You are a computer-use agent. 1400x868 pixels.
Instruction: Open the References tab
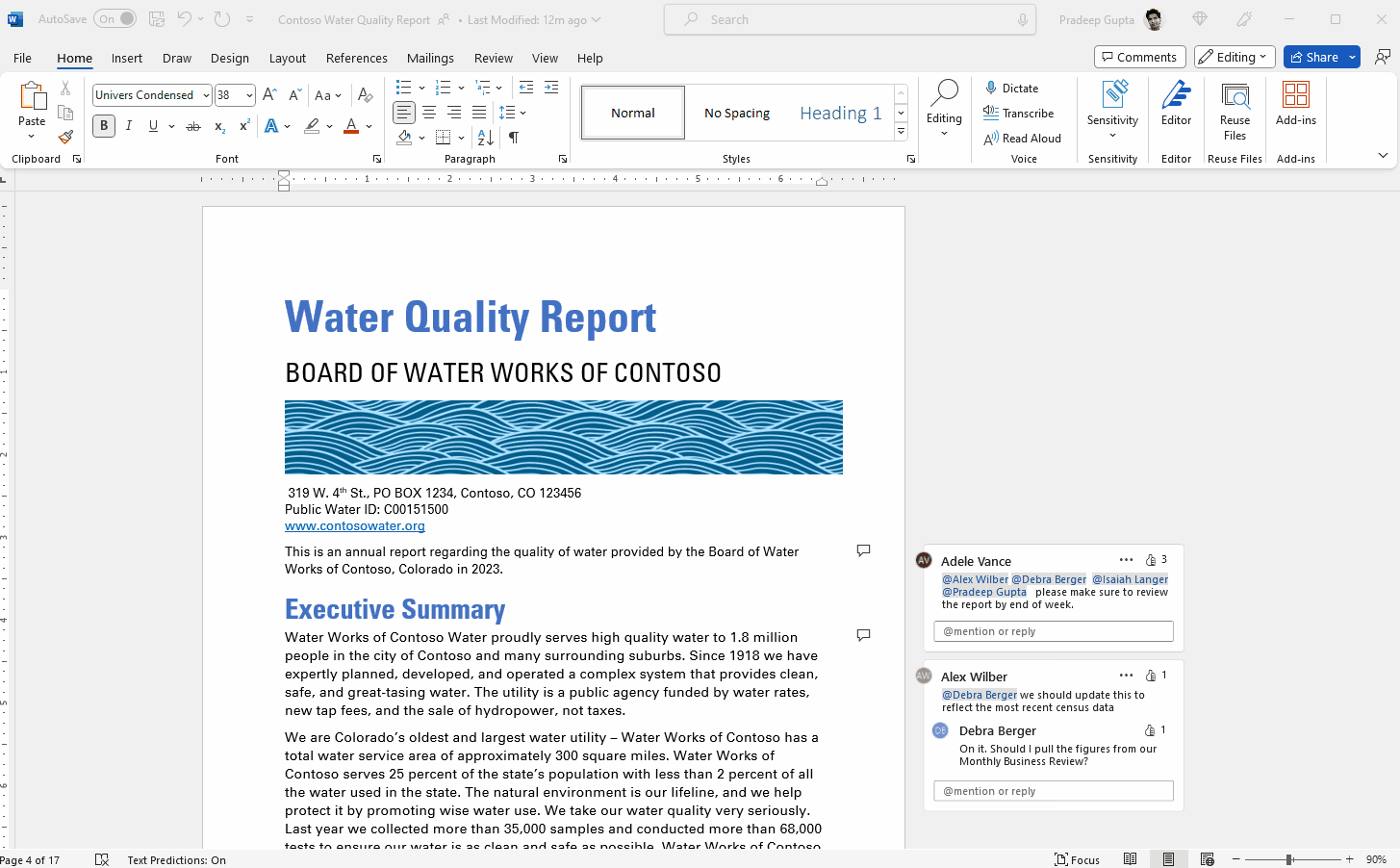(x=356, y=58)
